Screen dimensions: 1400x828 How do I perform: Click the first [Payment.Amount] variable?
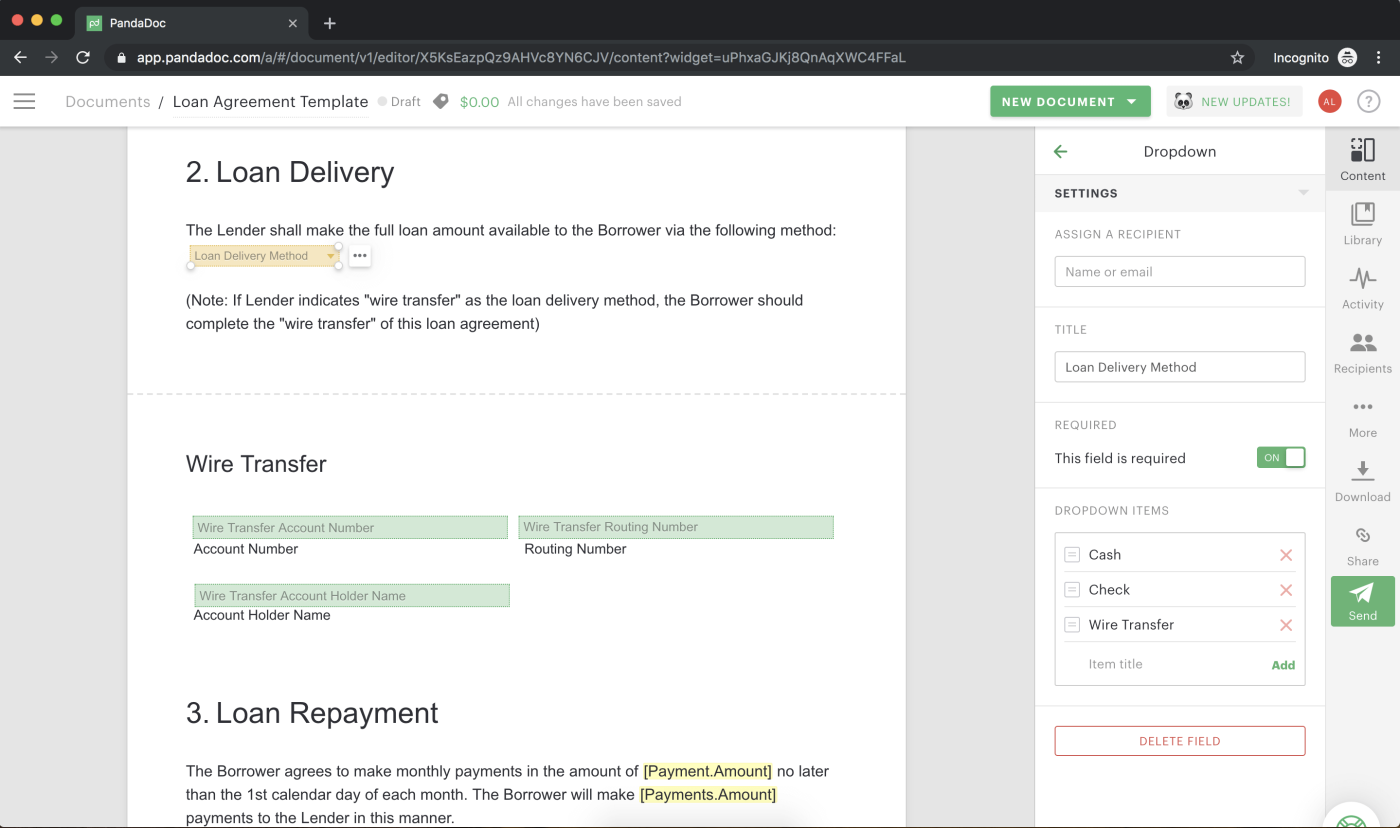(707, 771)
